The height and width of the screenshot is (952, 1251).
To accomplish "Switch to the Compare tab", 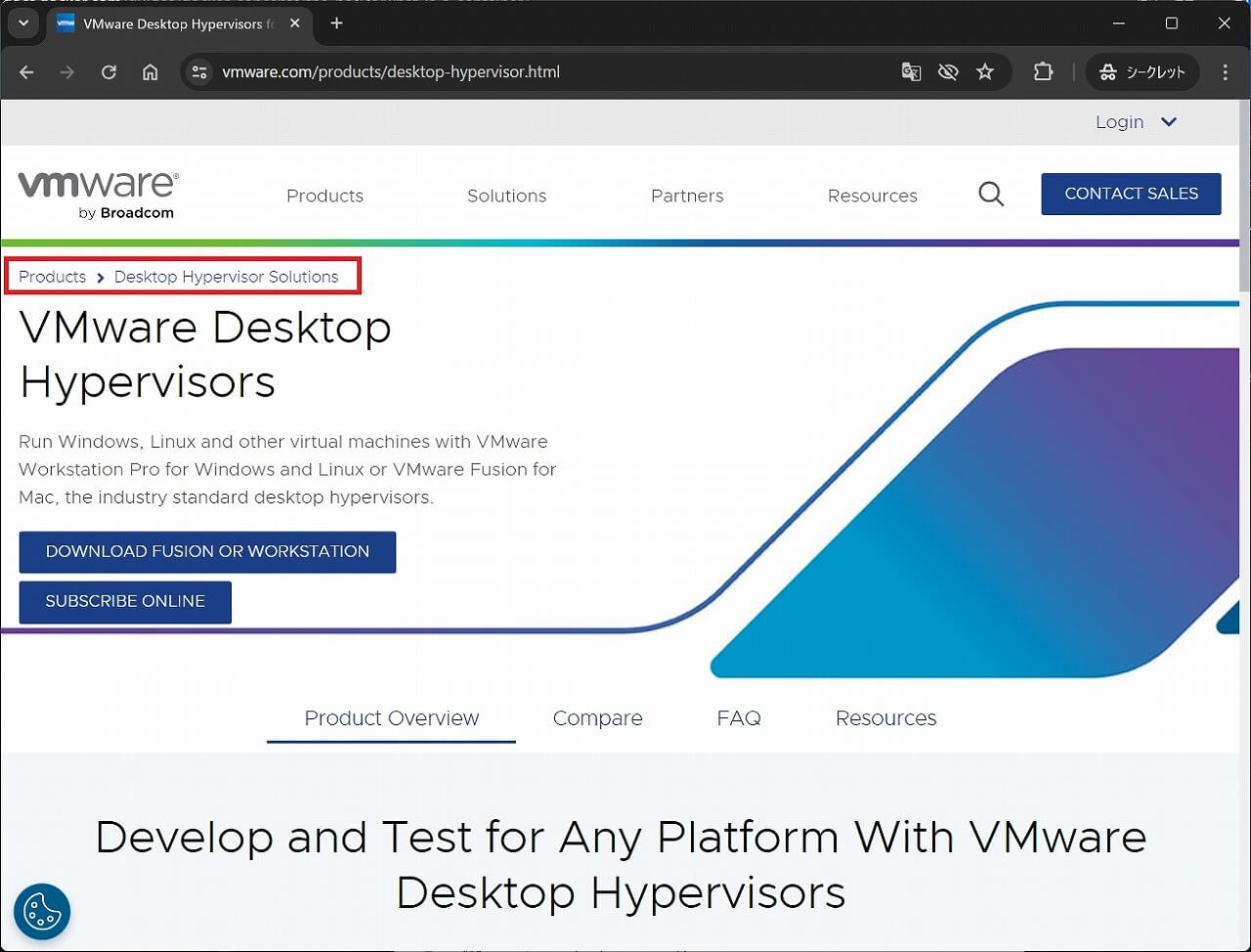I will click(597, 718).
